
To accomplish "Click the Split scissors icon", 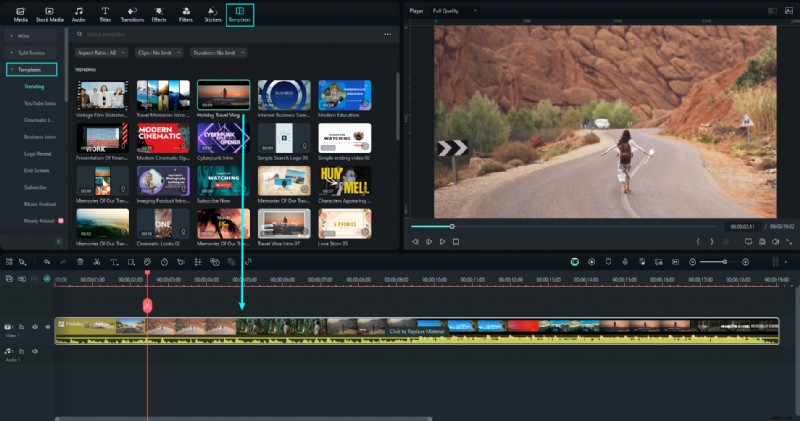I will tap(96, 262).
